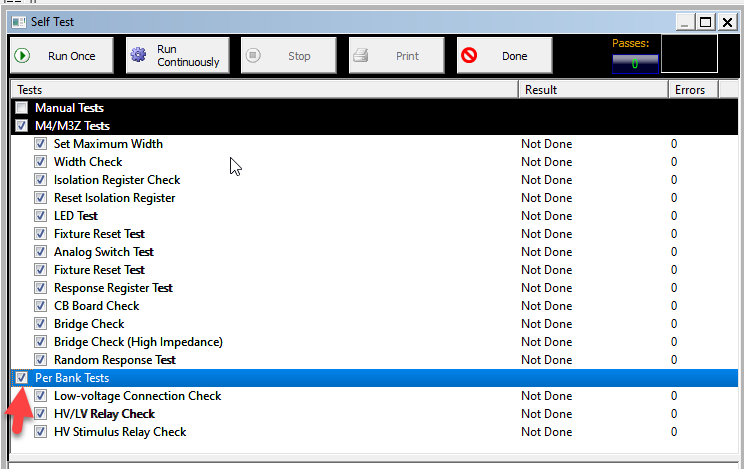Image resolution: width=744 pixels, height=469 pixels.
Task: Click the Self Test window title icon
Action: tap(18, 21)
